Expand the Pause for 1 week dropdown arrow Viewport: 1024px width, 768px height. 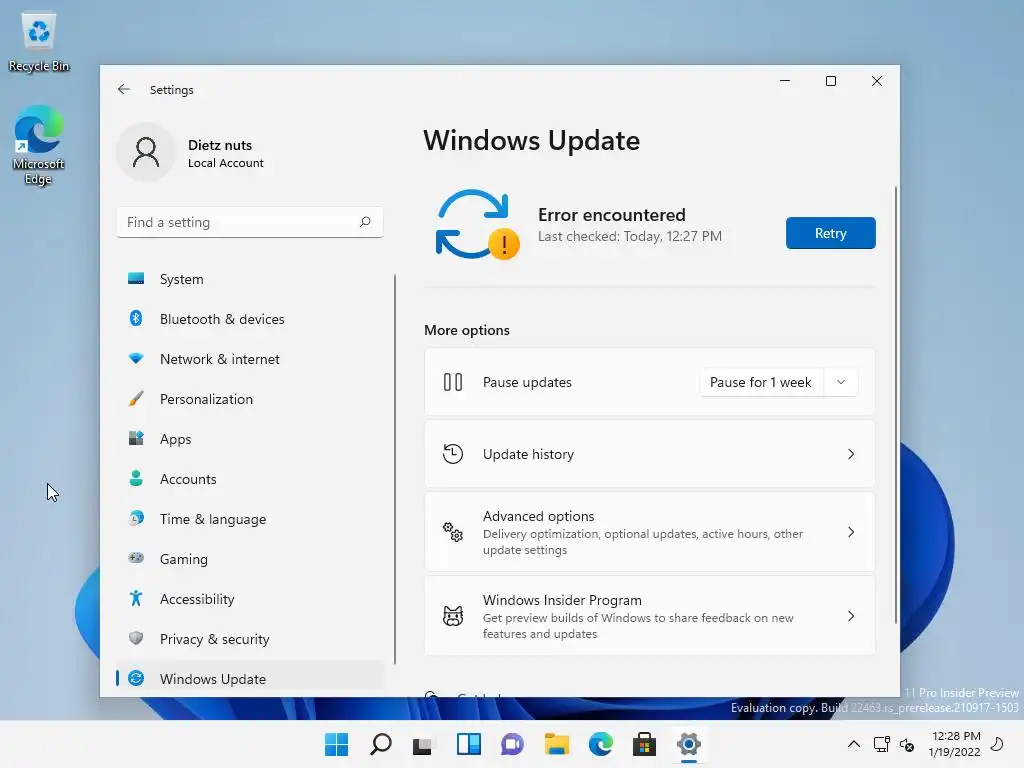click(x=840, y=382)
